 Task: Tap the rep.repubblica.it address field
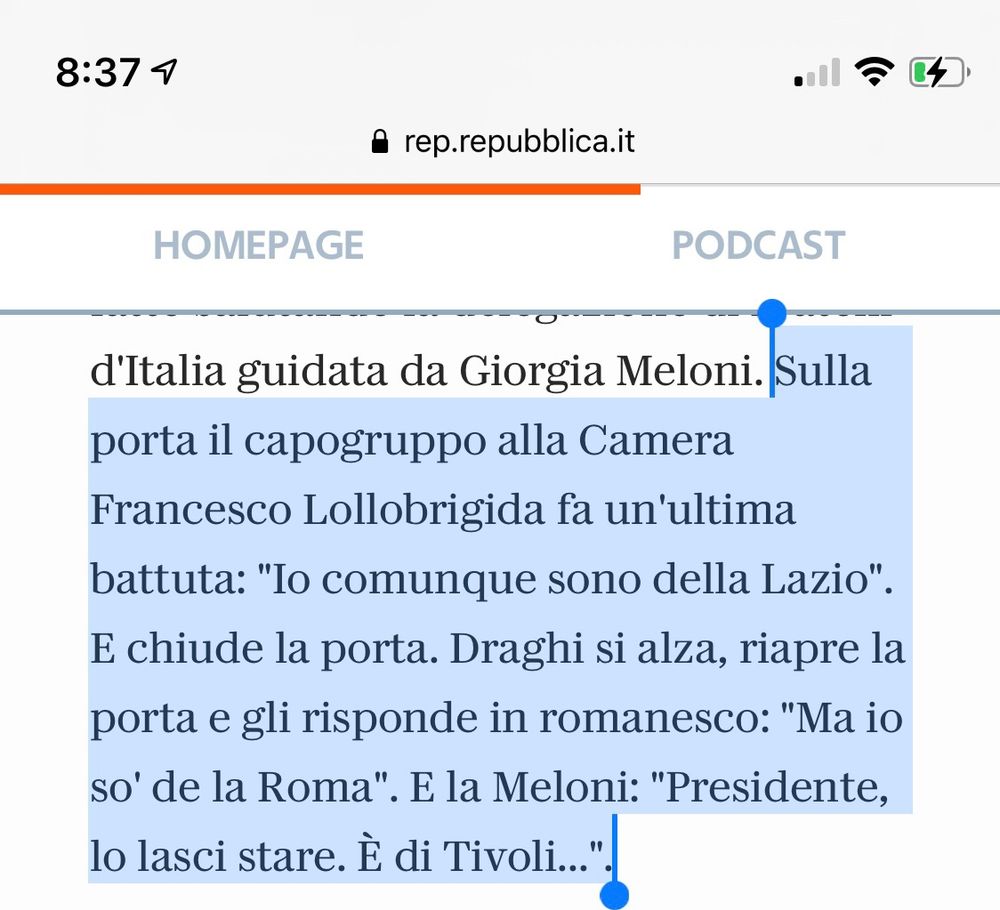tap(503, 142)
